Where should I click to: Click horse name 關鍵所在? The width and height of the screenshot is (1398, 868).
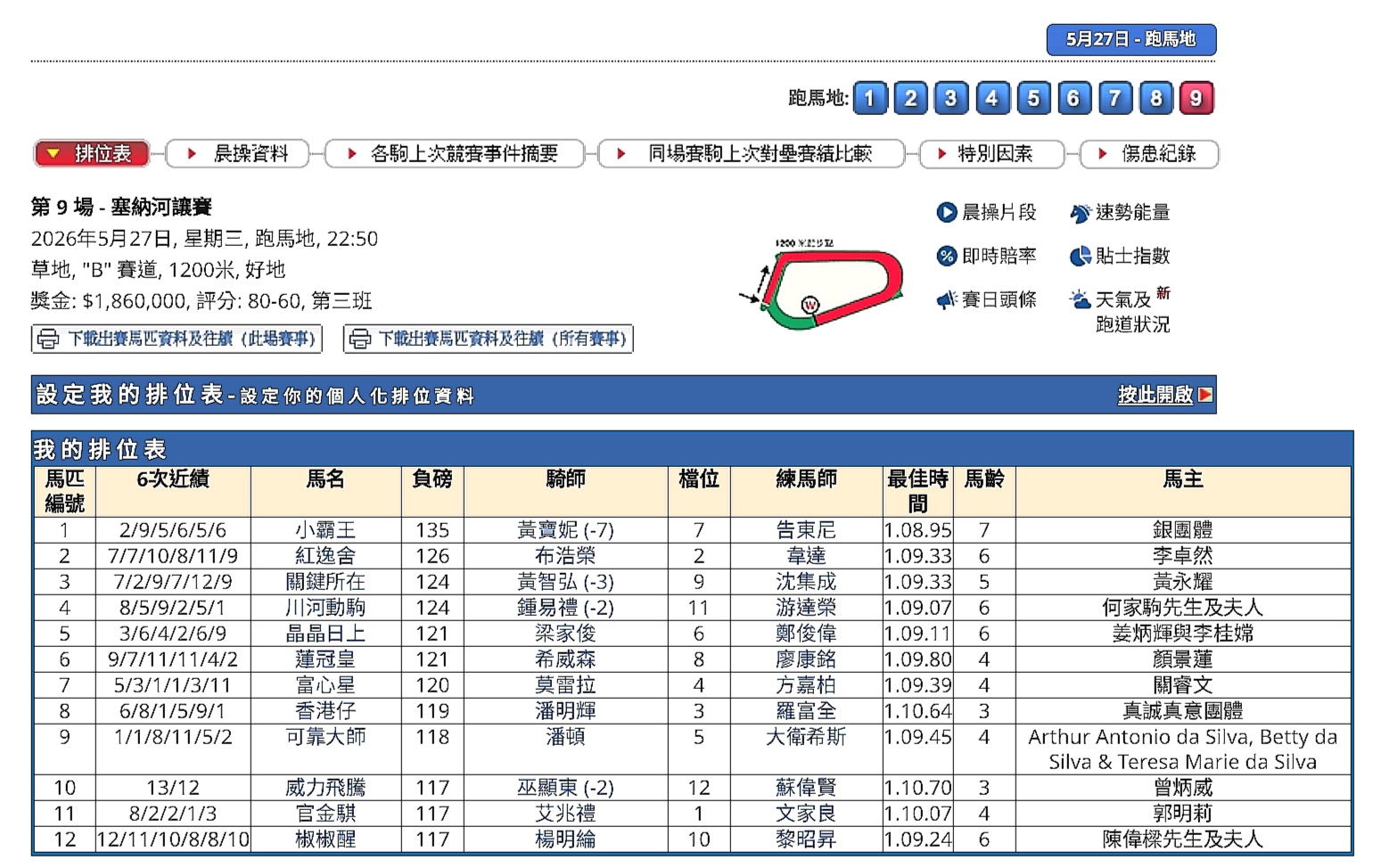[325, 582]
